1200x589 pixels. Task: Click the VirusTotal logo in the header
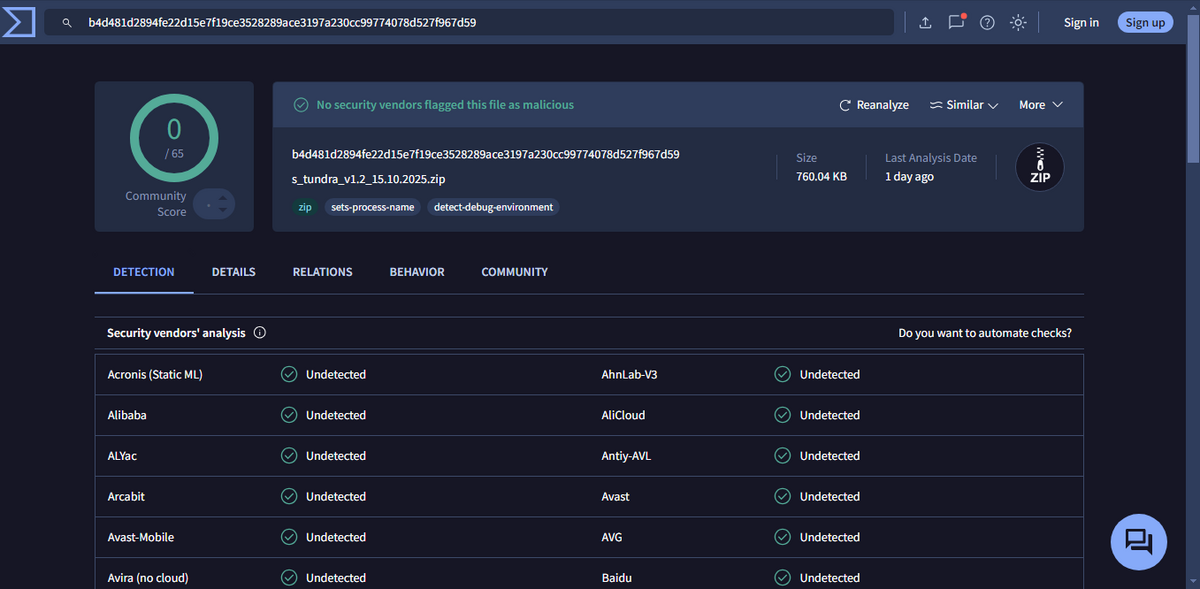pos(18,22)
